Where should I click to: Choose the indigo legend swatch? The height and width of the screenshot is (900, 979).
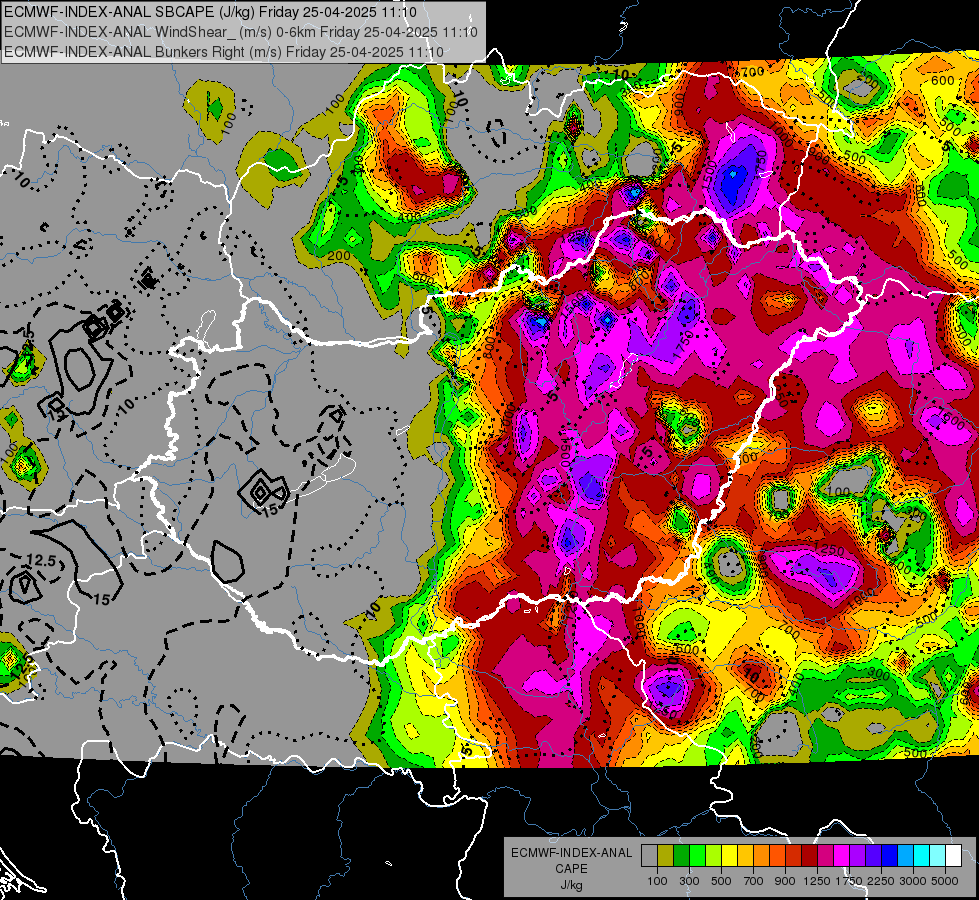coord(873,856)
